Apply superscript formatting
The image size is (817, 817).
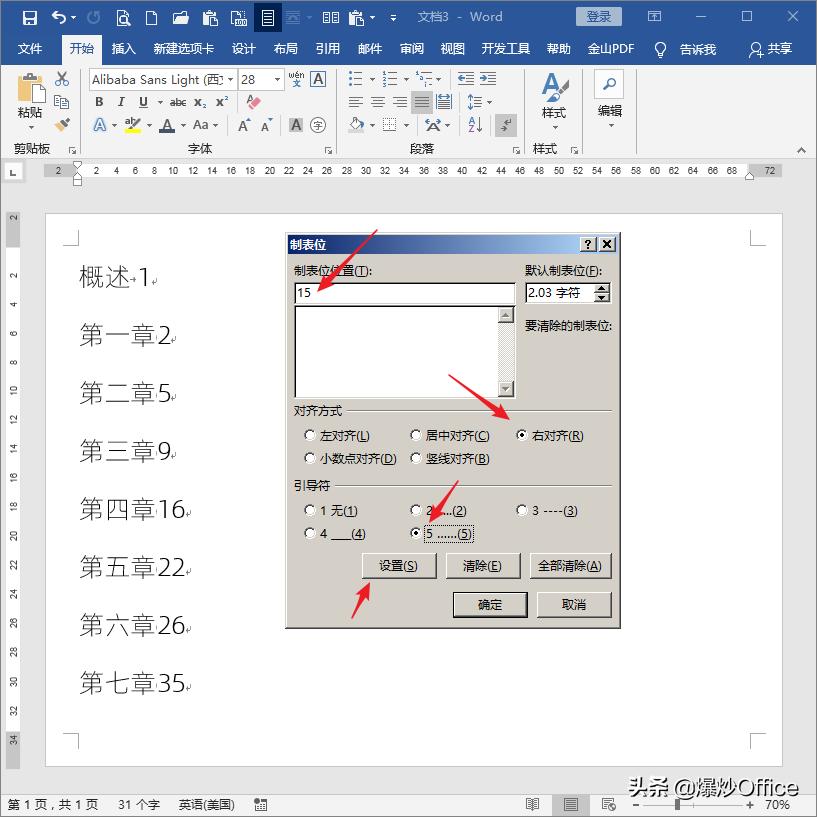pos(222,102)
